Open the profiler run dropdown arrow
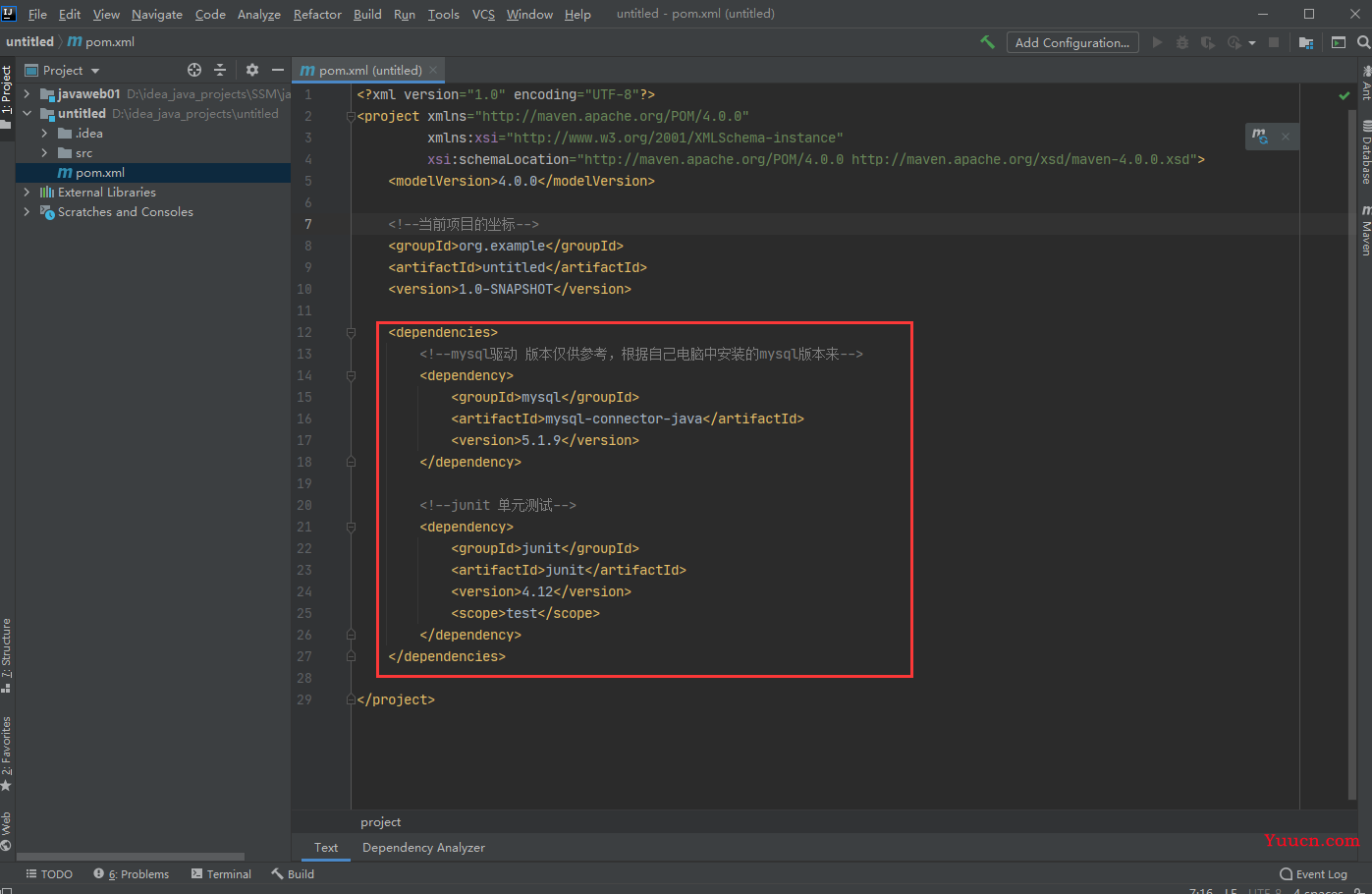This screenshot has width=1372, height=894. click(x=1252, y=43)
